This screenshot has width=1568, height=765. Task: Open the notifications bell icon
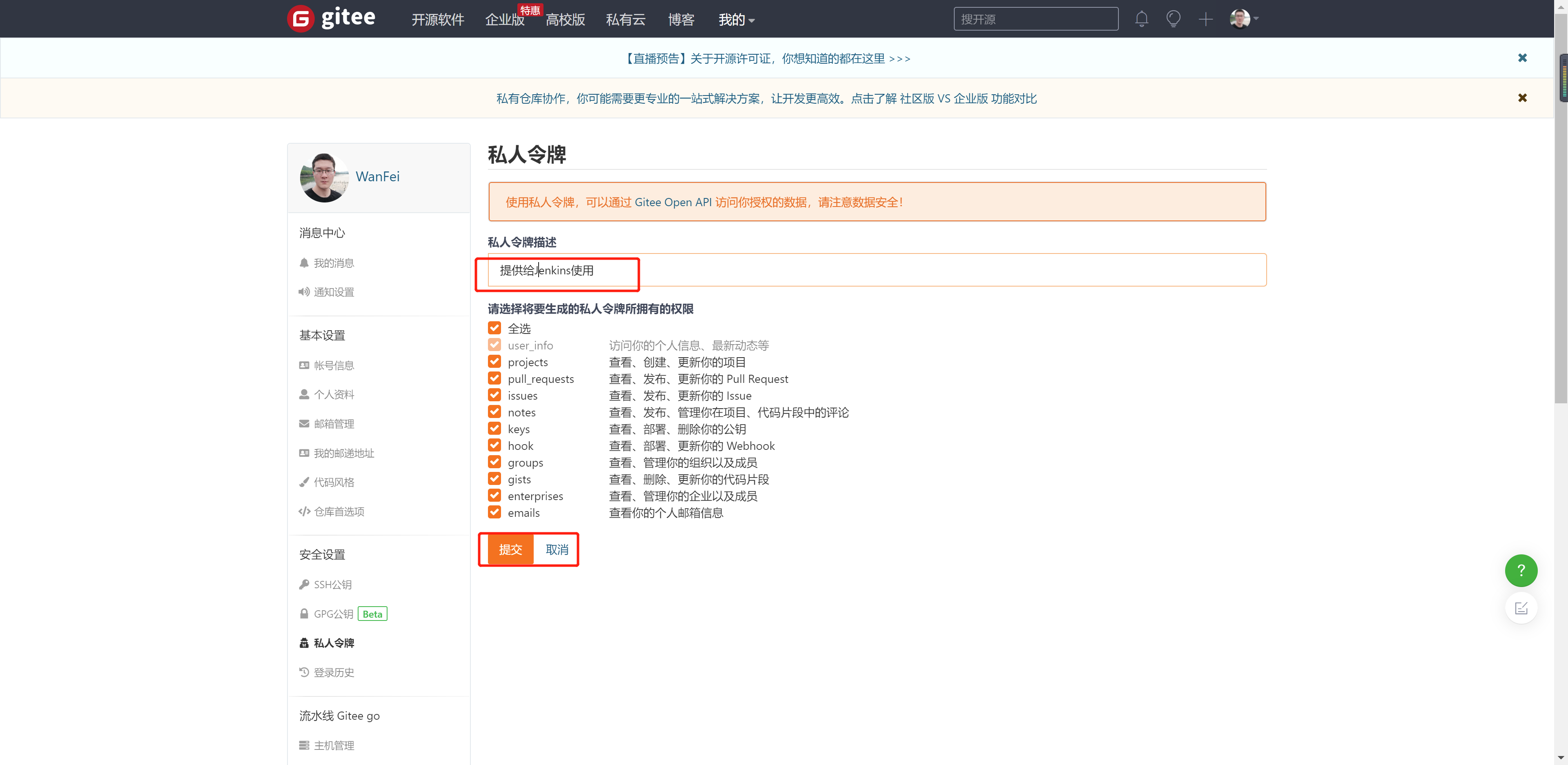(1141, 19)
